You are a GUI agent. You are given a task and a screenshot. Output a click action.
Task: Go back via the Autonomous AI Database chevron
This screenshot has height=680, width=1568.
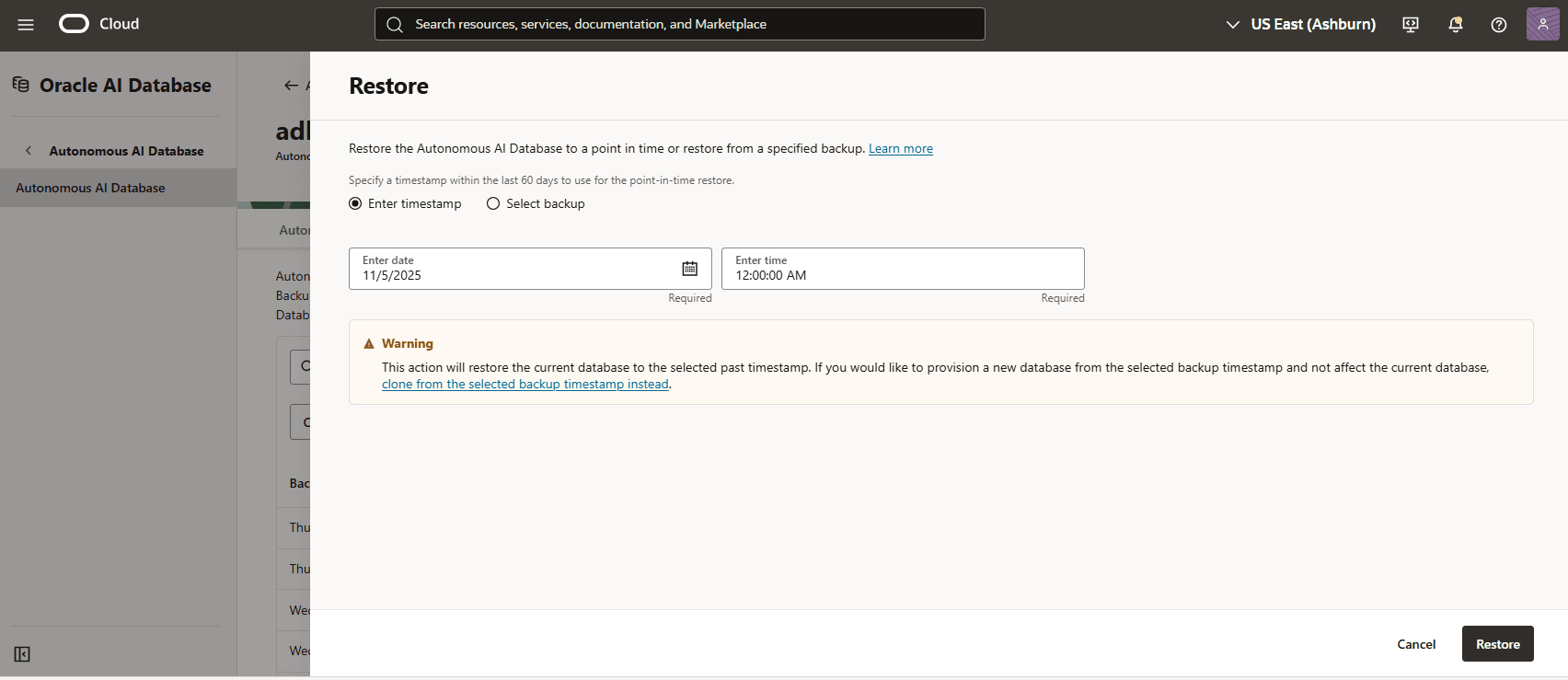[29, 151]
